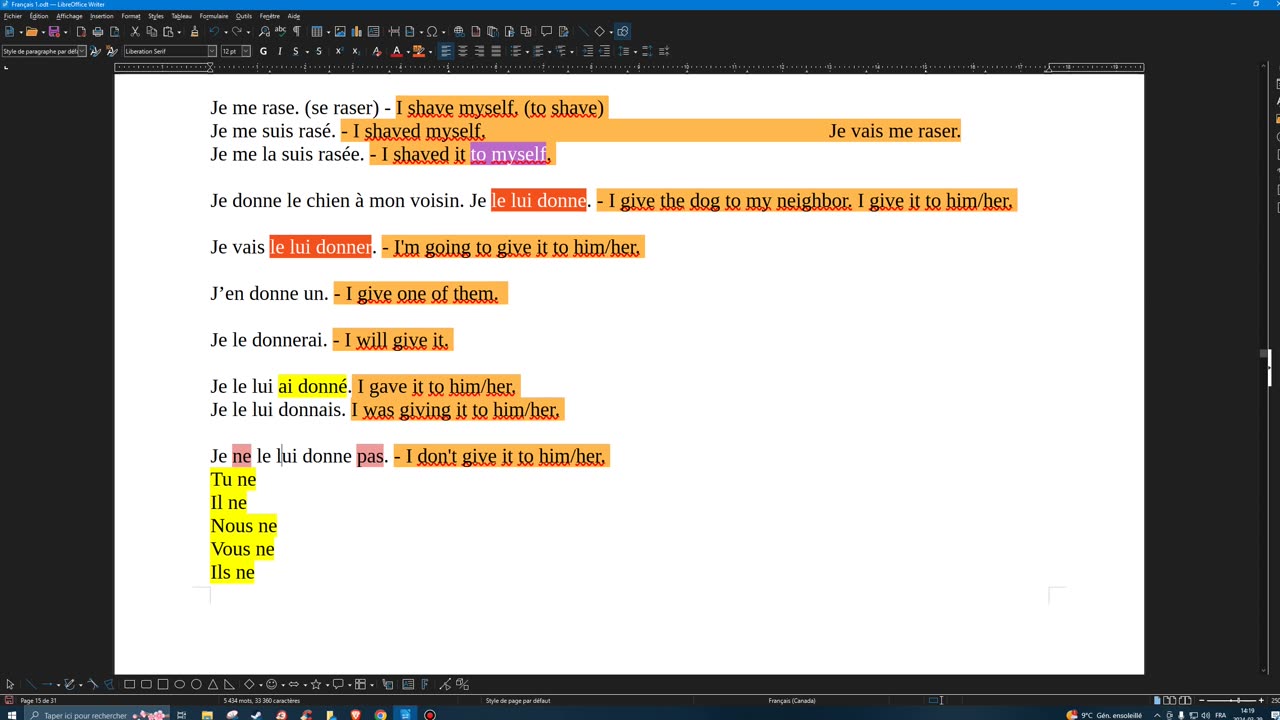The image size is (1280, 720).
Task: Enable Align Left paragraph alignment
Action: tap(446, 51)
